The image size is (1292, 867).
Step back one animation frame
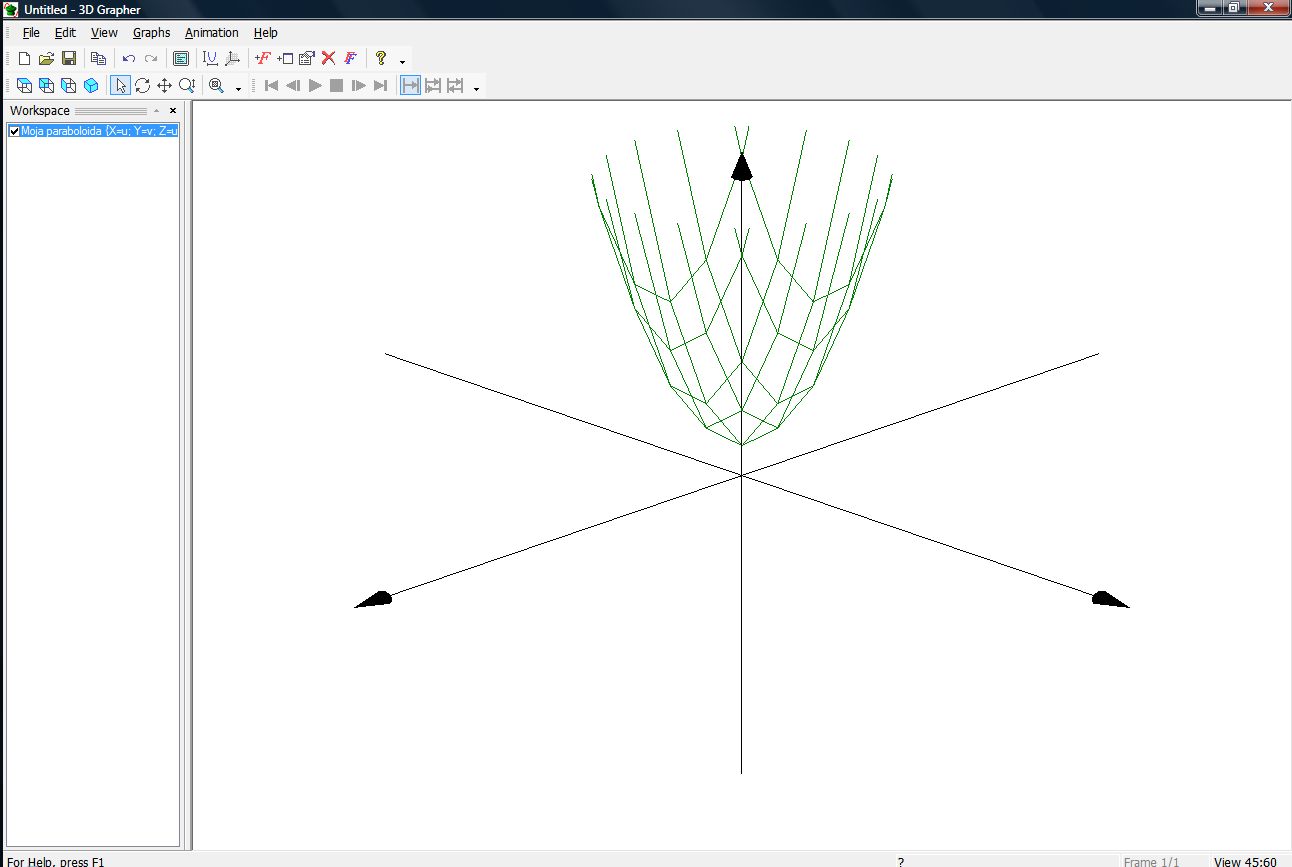[293, 86]
